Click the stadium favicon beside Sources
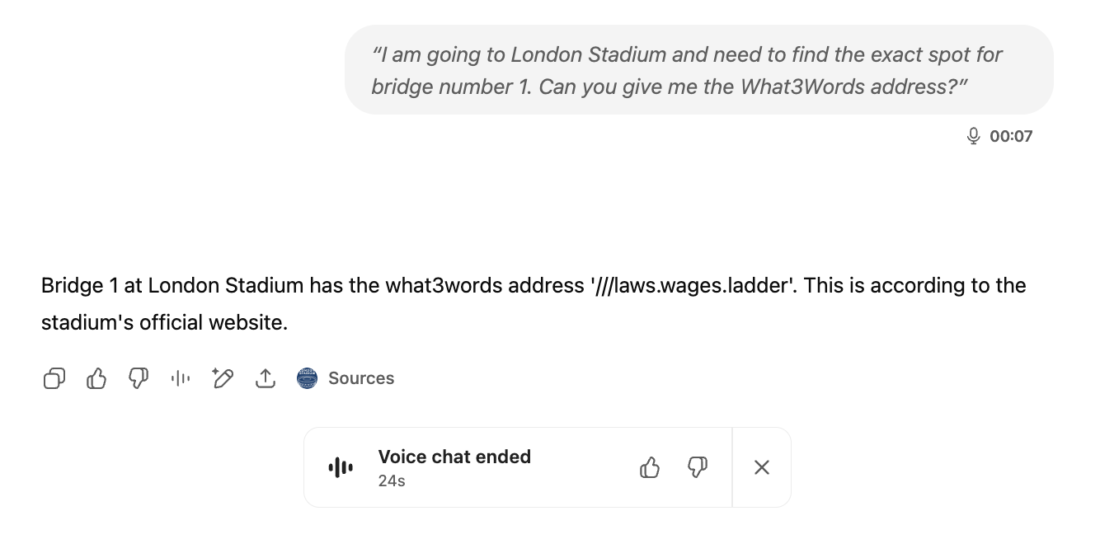The height and width of the screenshot is (539, 1100). pyautogui.click(x=307, y=378)
